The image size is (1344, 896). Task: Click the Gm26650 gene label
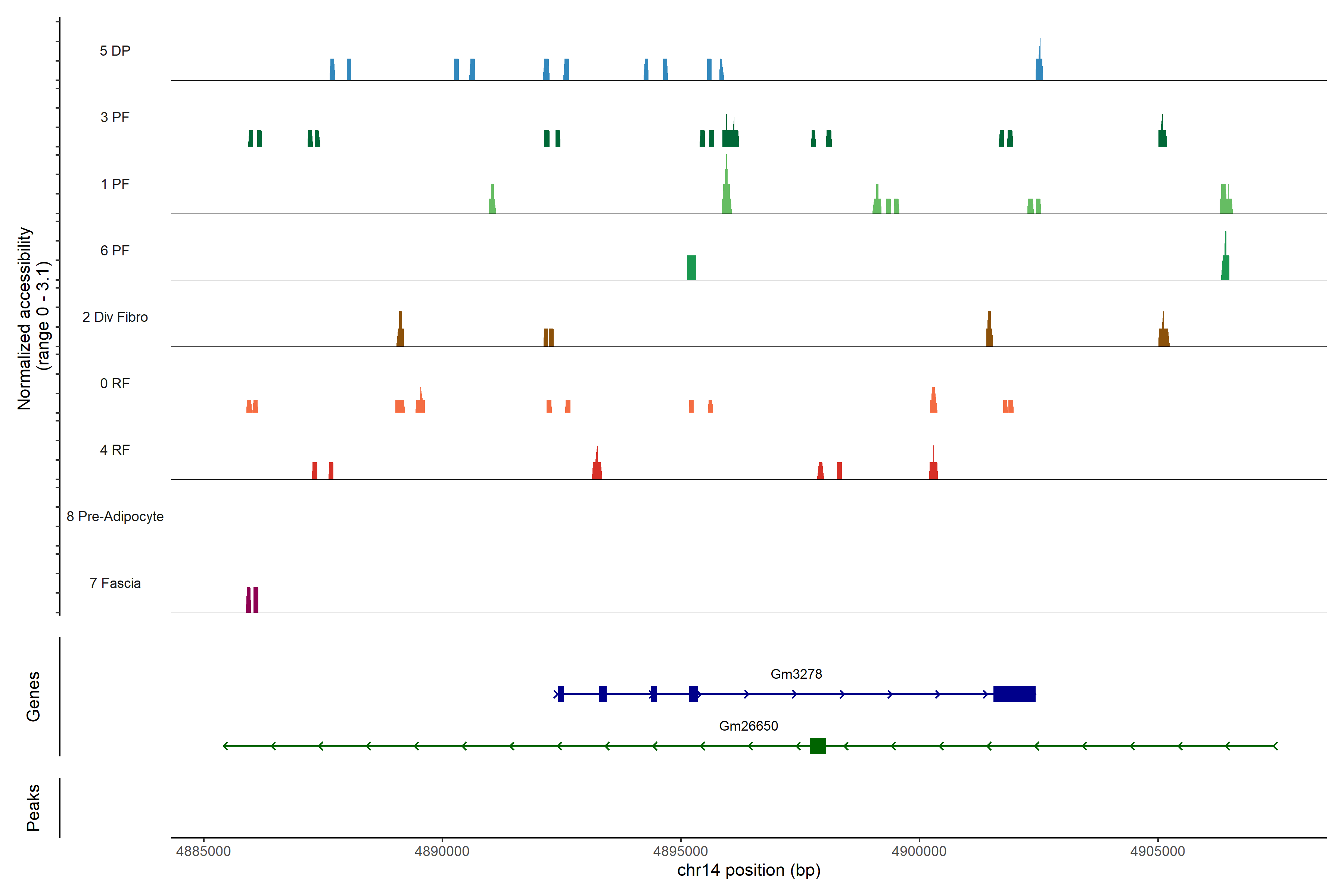click(x=748, y=726)
